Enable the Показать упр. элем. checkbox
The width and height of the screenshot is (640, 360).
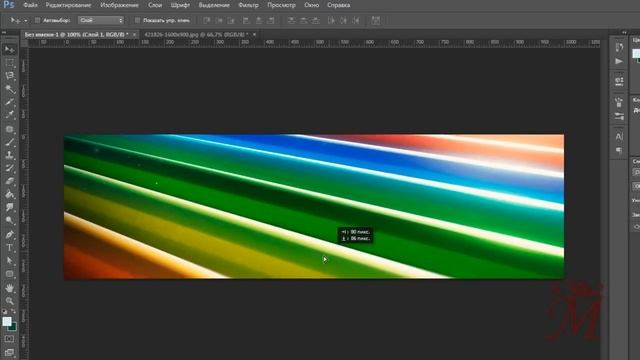(x=137, y=20)
